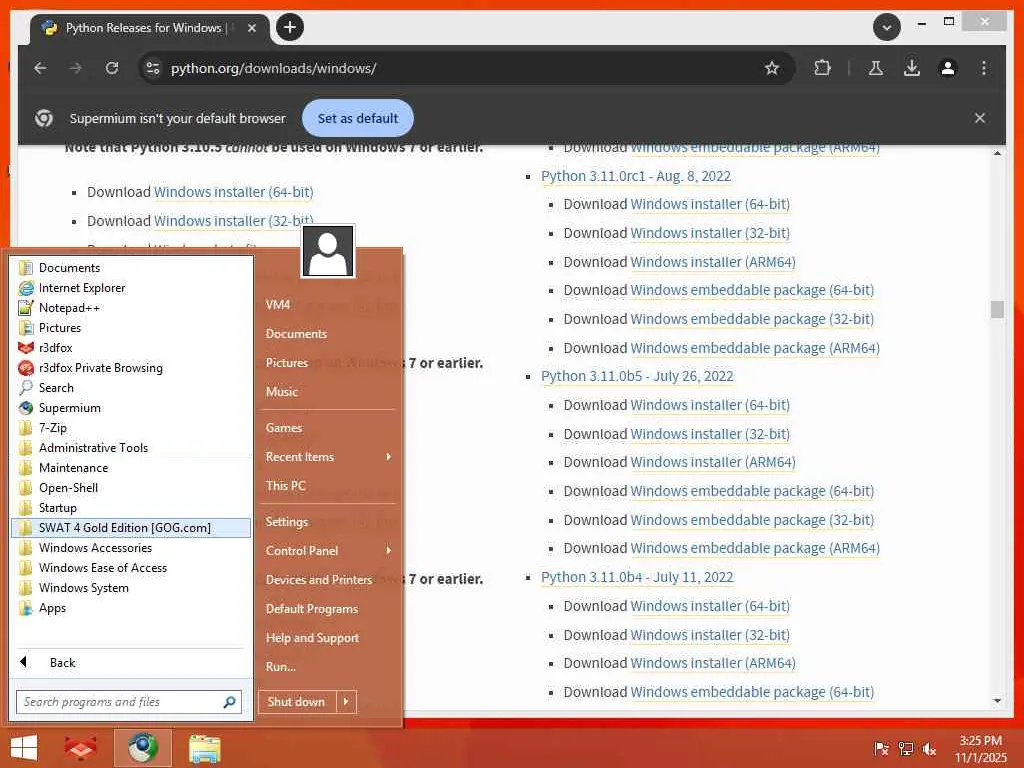Image resolution: width=1024 pixels, height=768 pixels.
Task: Download 3.11.0b5 Windows embeddable package (32-bit)
Action: click(752, 520)
